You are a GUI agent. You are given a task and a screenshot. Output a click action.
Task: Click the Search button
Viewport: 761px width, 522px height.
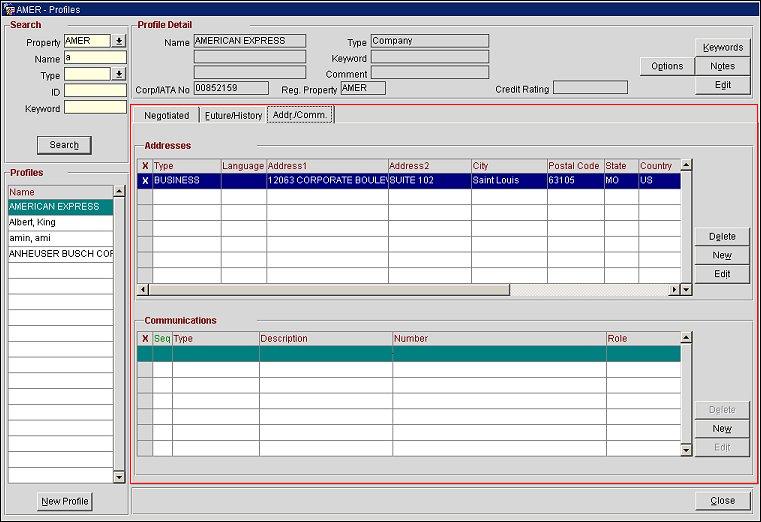[x=64, y=145]
